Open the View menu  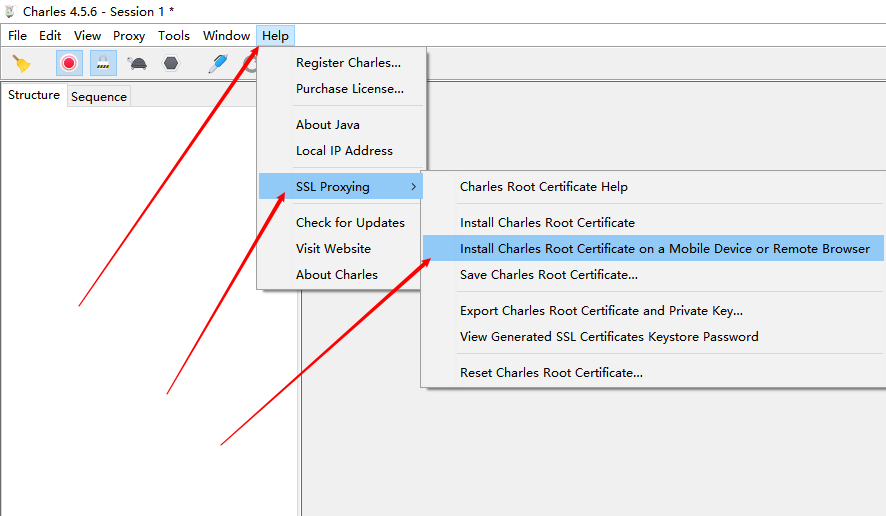coord(88,35)
